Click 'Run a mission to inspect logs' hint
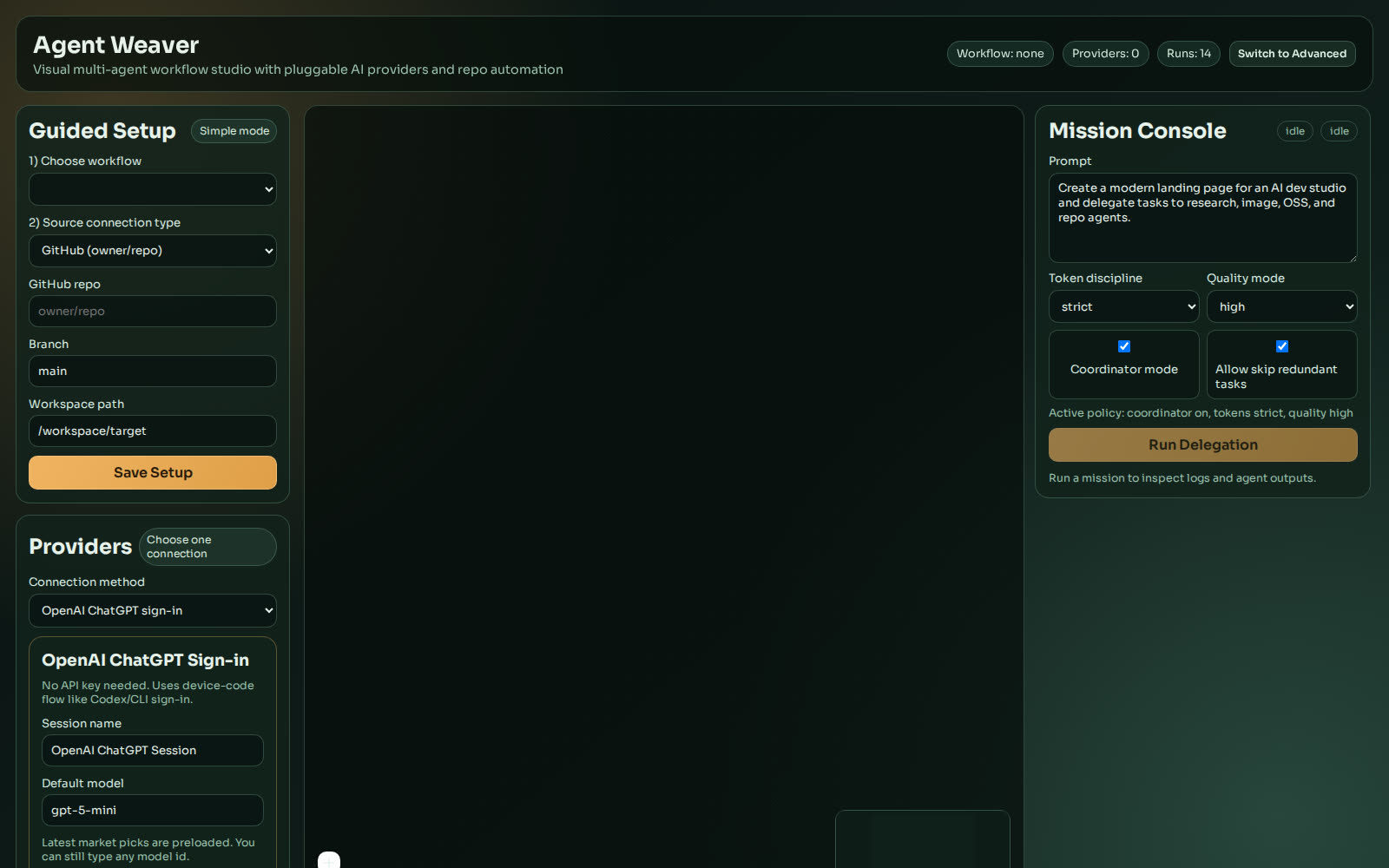Screen dimensions: 1389x868 (x=1182, y=478)
